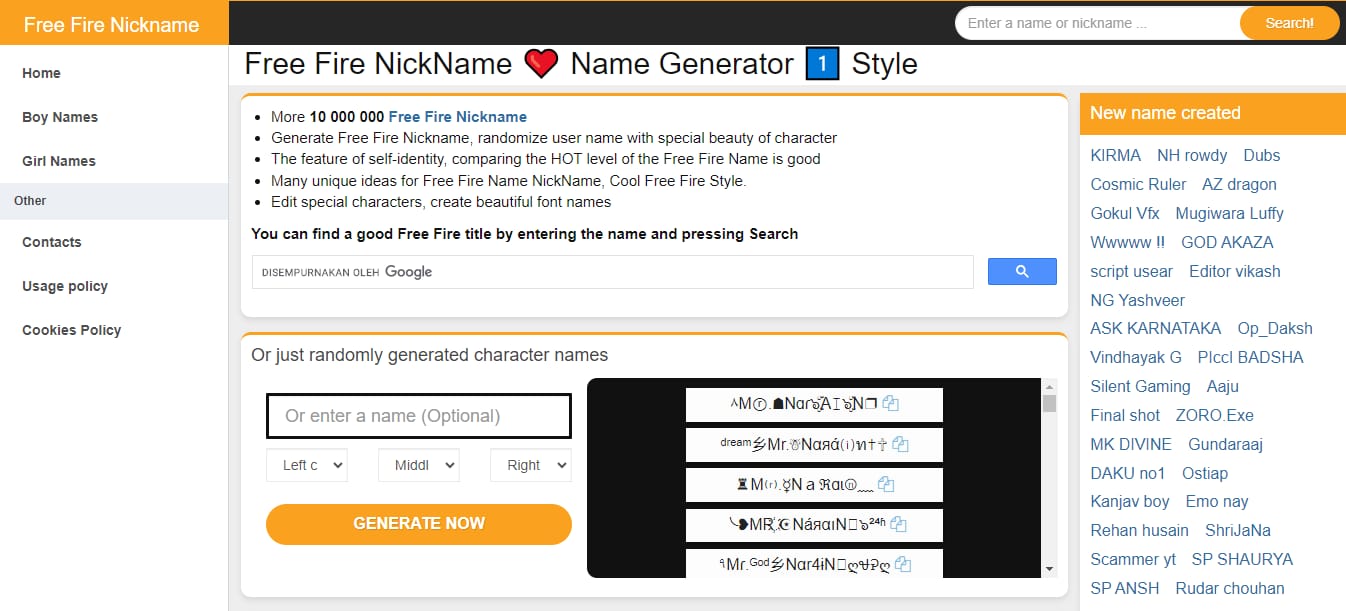Open the Girl Names page
The image size is (1346, 611).
tap(59, 161)
